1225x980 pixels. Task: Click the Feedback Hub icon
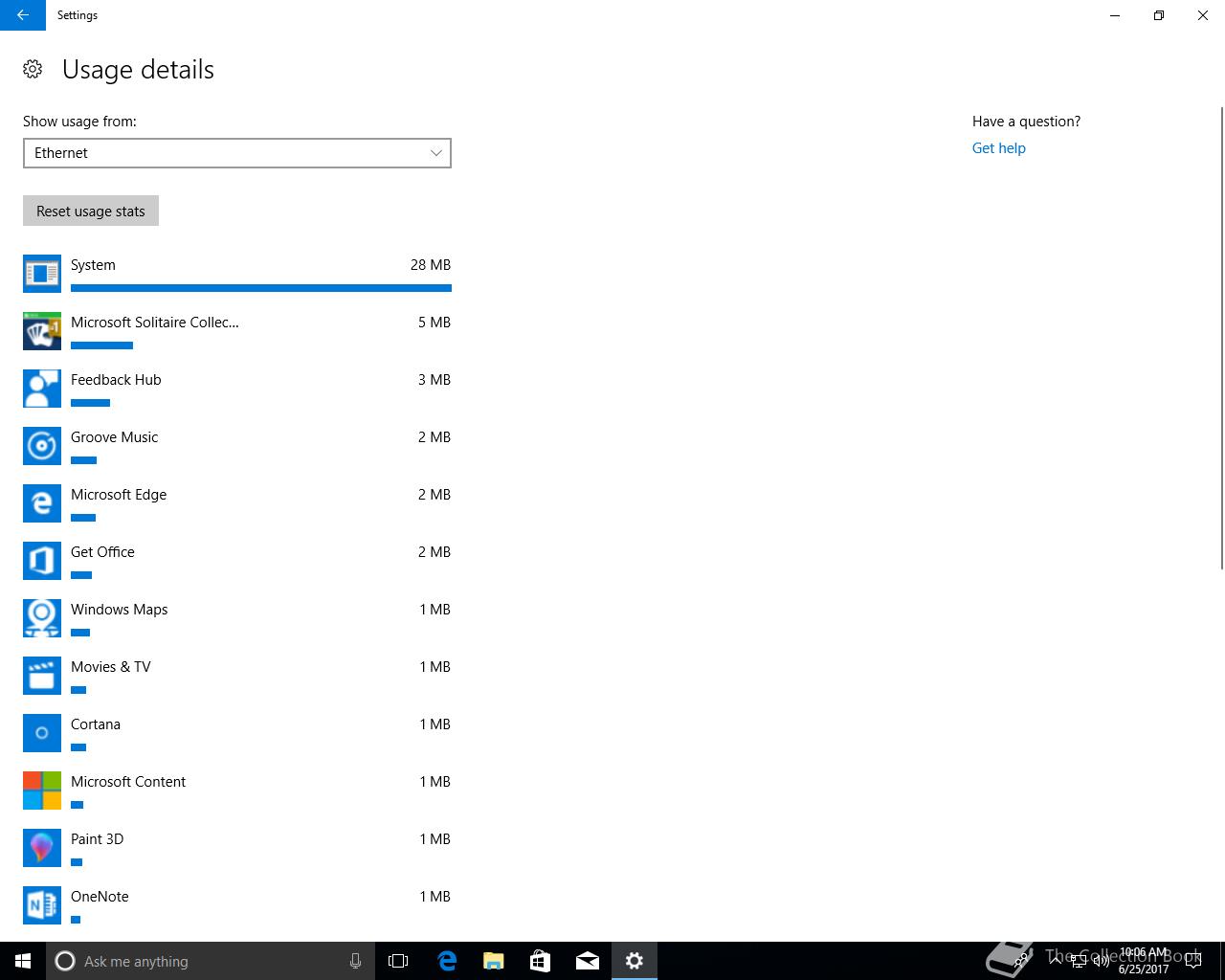click(42, 389)
